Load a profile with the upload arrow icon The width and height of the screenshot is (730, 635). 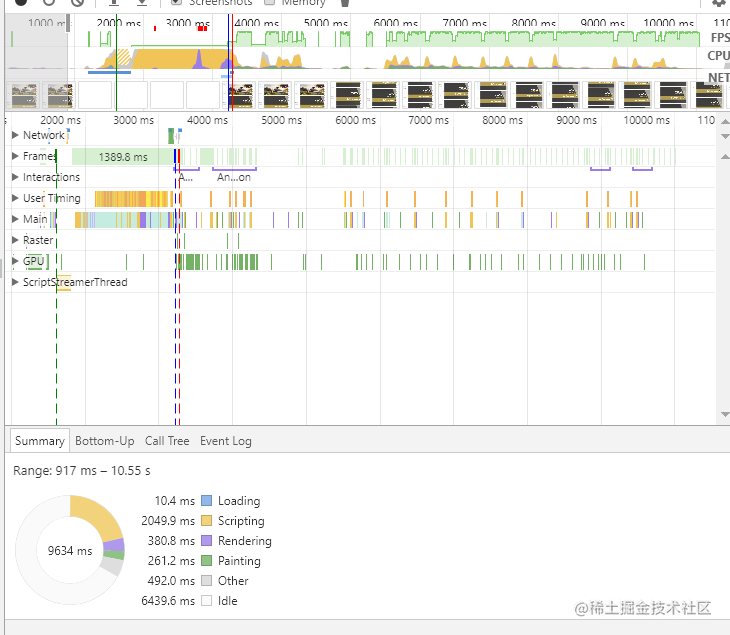[114, 2]
